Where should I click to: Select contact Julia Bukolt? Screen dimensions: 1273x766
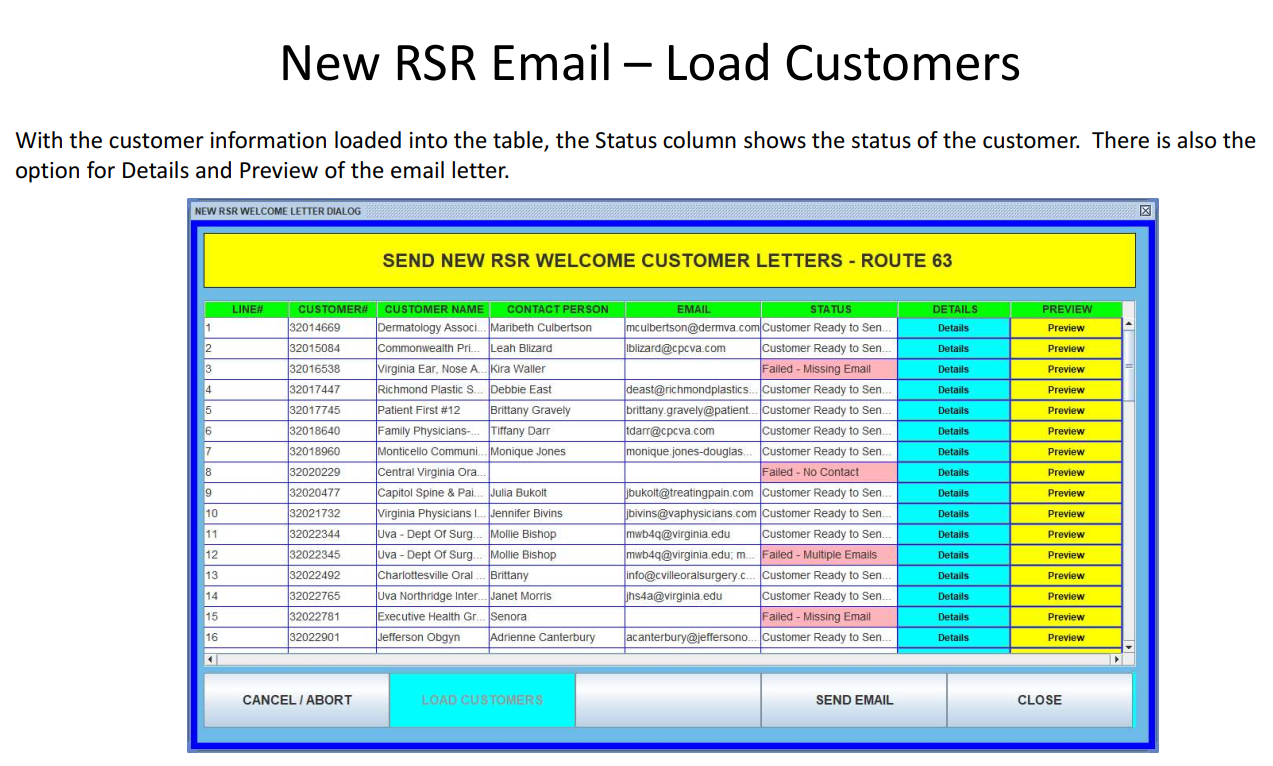click(557, 493)
